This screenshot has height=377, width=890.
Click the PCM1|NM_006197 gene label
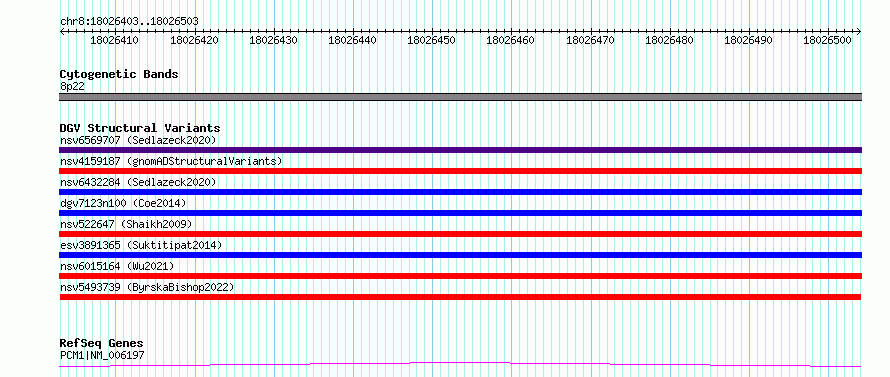coord(102,355)
